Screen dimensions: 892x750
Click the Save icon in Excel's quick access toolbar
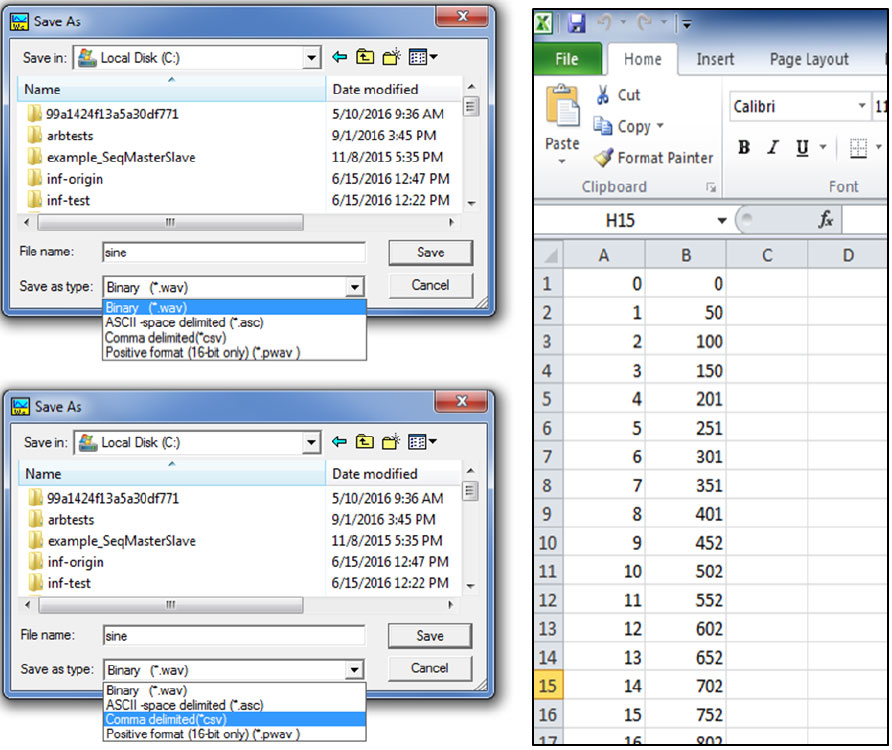coord(577,21)
